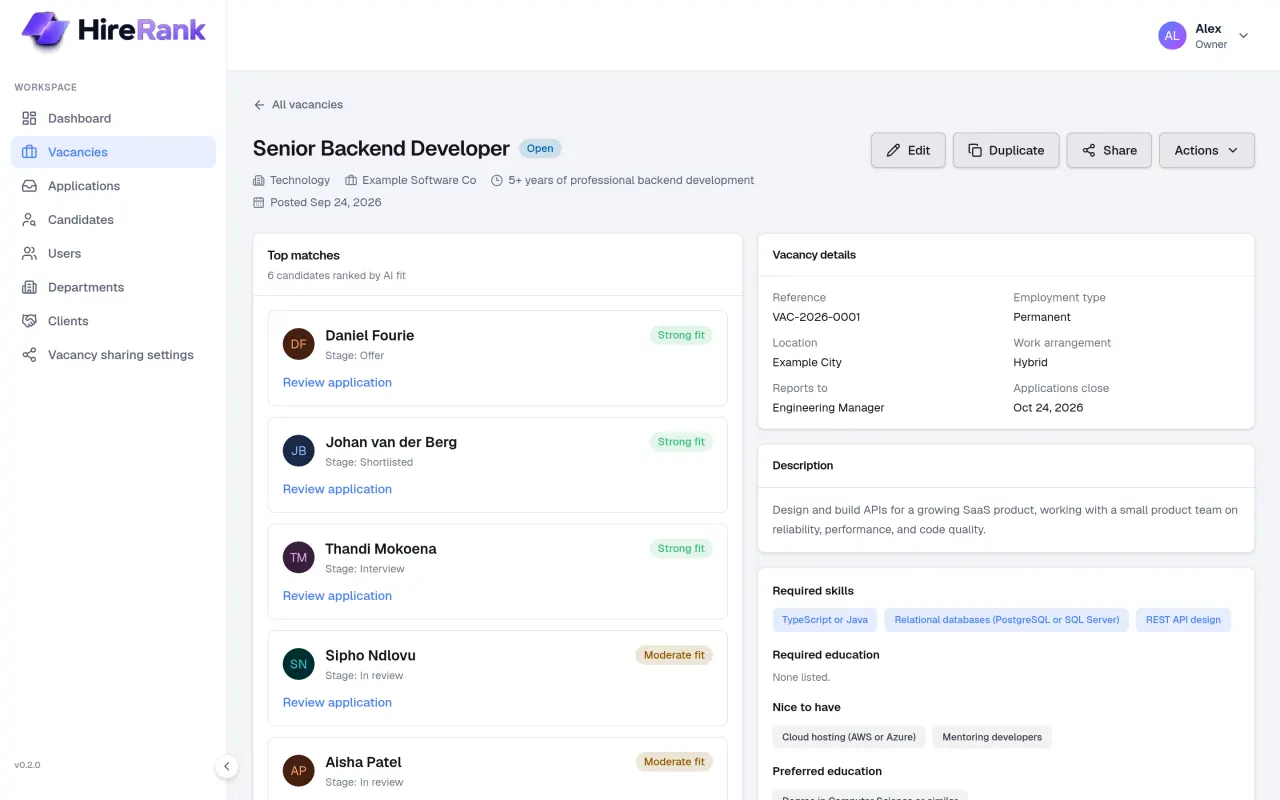The height and width of the screenshot is (800, 1280).
Task: Click the Departments building icon
Action: [x=29, y=287]
